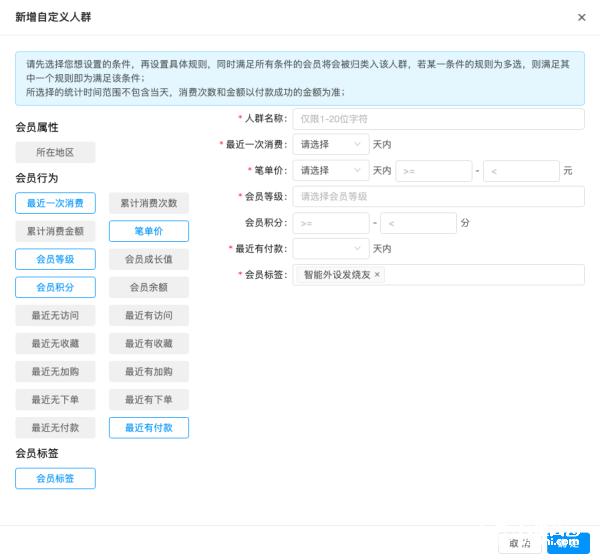Enable the 最近有加购 condition
This screenshot has height=560, width=600.
click(x=148, y=372)
